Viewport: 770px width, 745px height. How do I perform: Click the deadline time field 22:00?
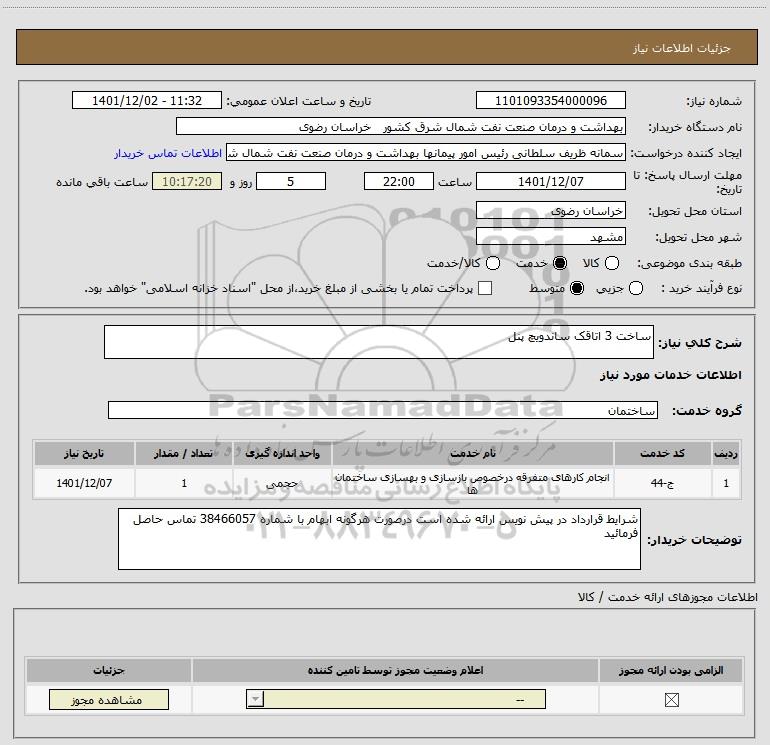pos(399,182)
